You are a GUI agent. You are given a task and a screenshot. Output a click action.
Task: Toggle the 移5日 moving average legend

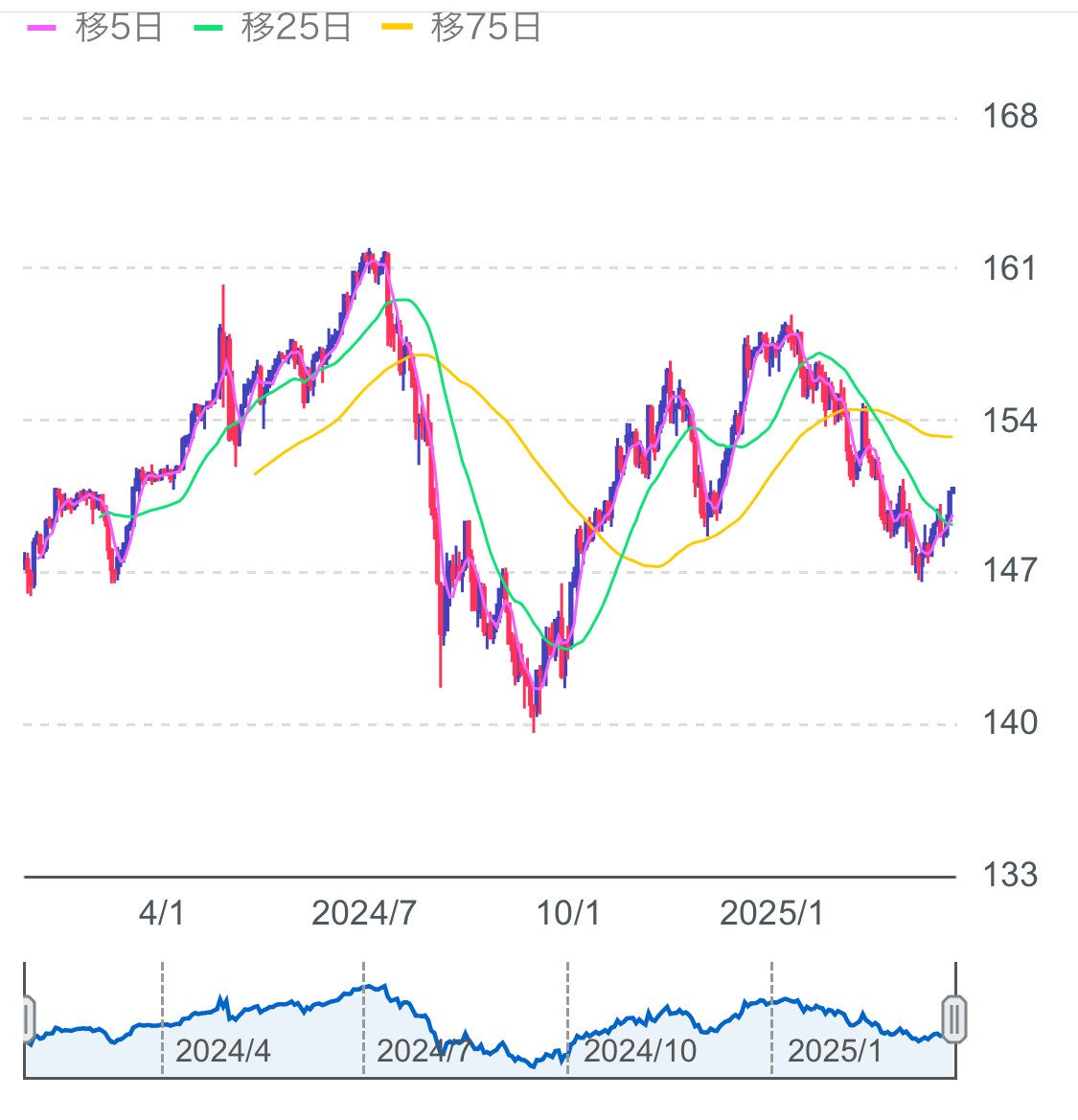pos(94,28)
